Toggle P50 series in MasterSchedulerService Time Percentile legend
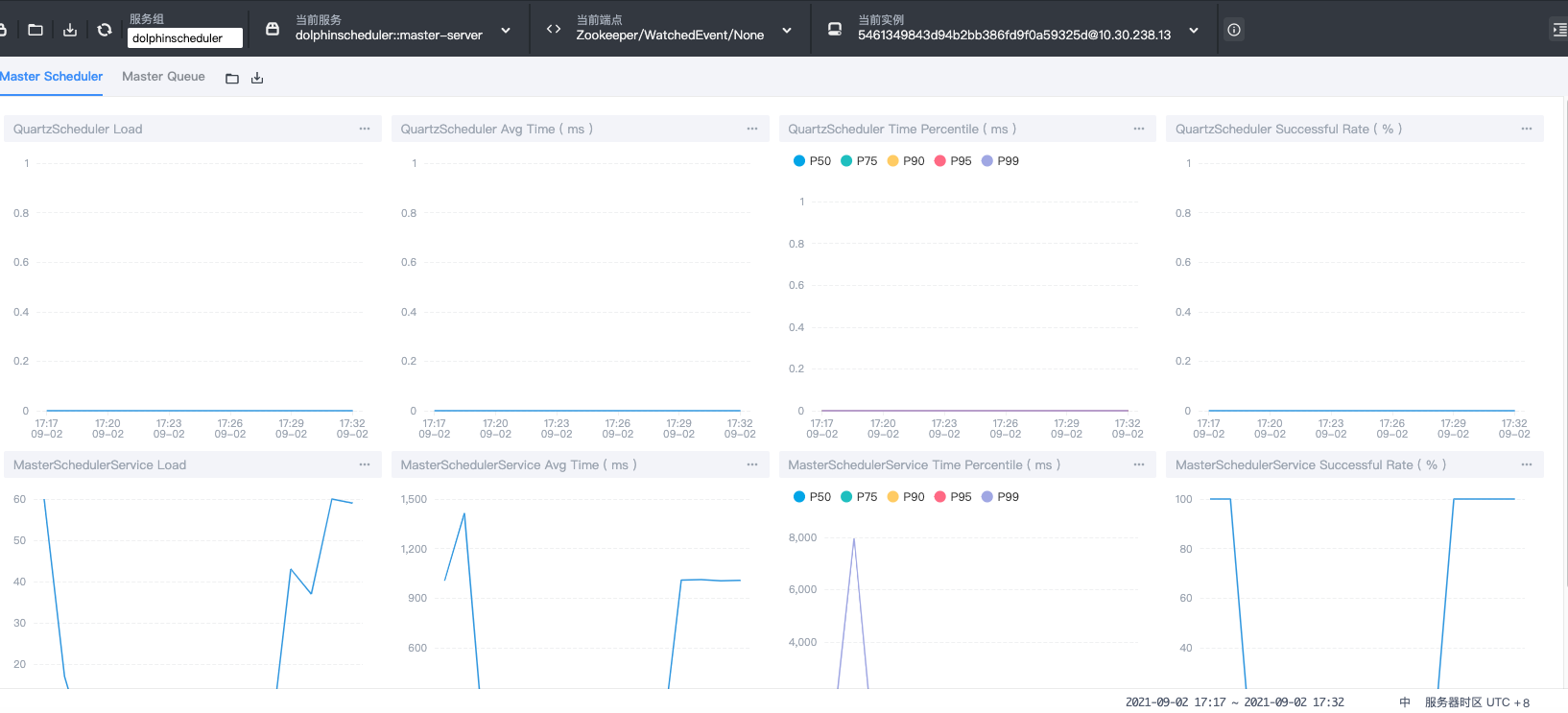This screenshot has width=1568, height=713. (812, 497)
